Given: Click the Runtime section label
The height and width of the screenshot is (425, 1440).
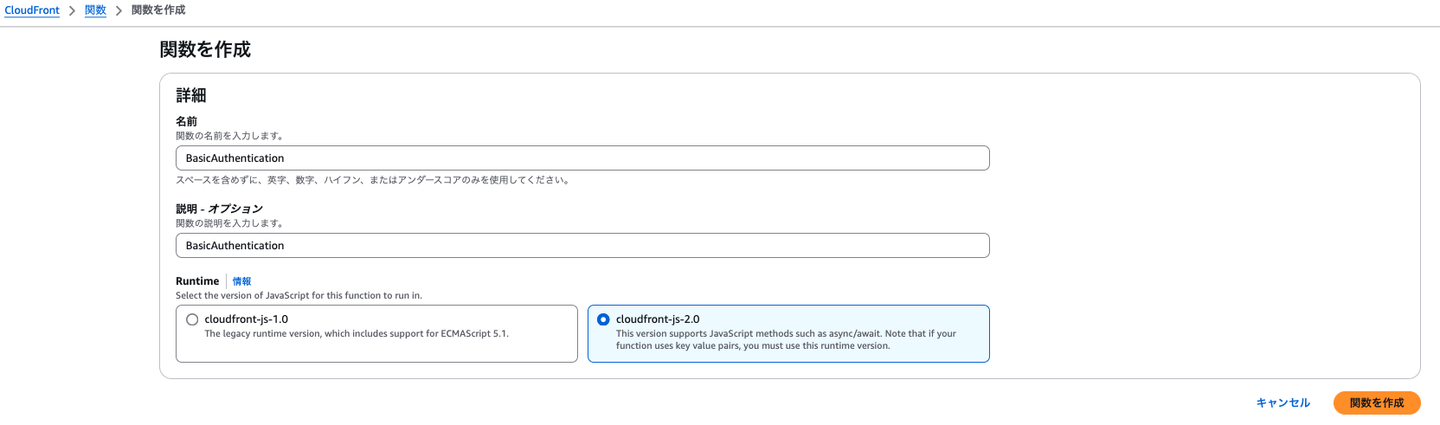Looking at the screenshot, I should (x=197, y=282).
